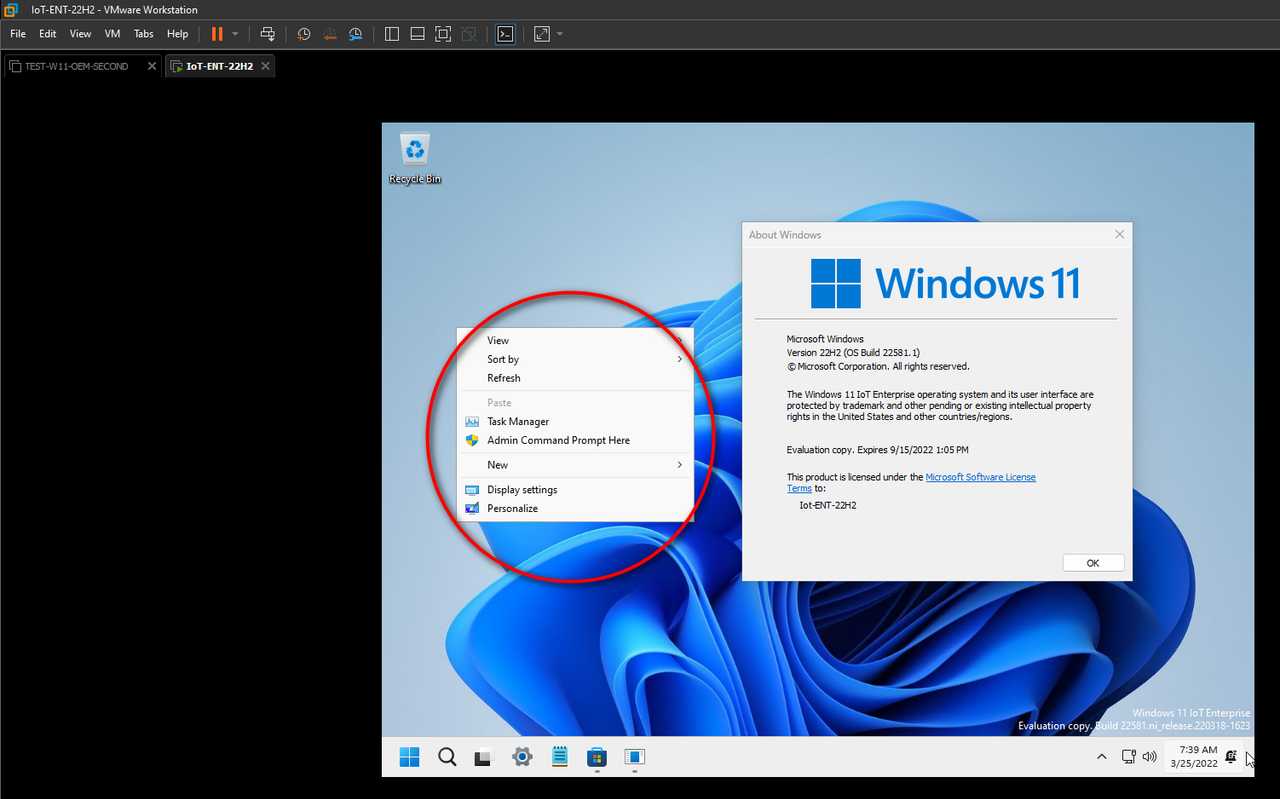The image size is (1280, 799).
Task: Click the 'Evaluation copy. Expires 9/15/2022' text
Action: coord(877,450)
